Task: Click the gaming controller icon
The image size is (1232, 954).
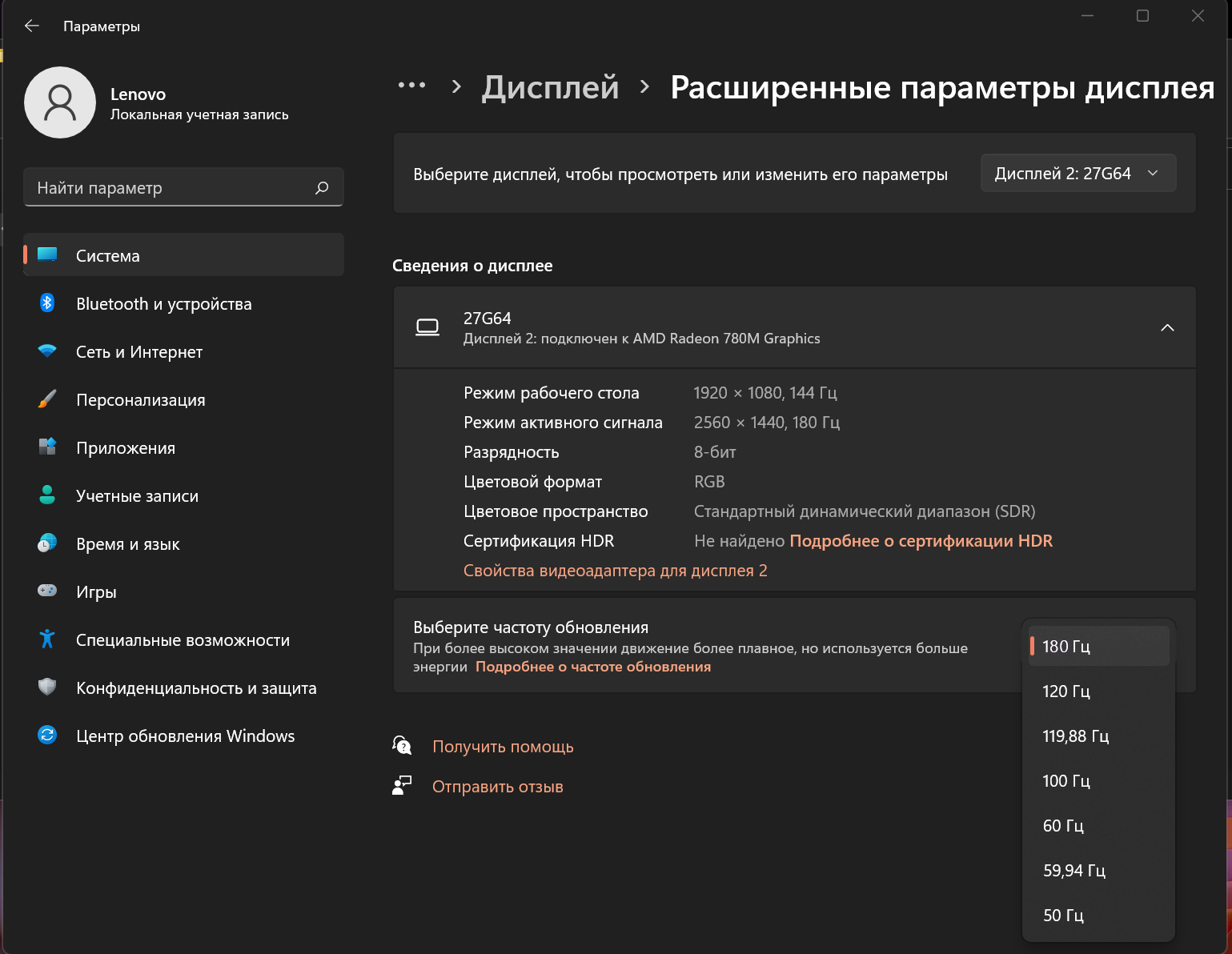Action: [x=47, y=591]
